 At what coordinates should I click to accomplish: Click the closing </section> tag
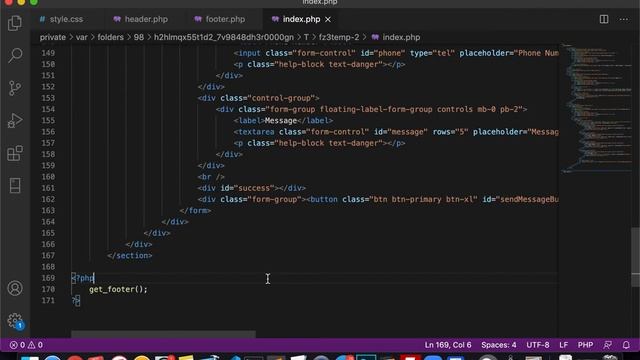pyautogui.click(x=130, y=256)
